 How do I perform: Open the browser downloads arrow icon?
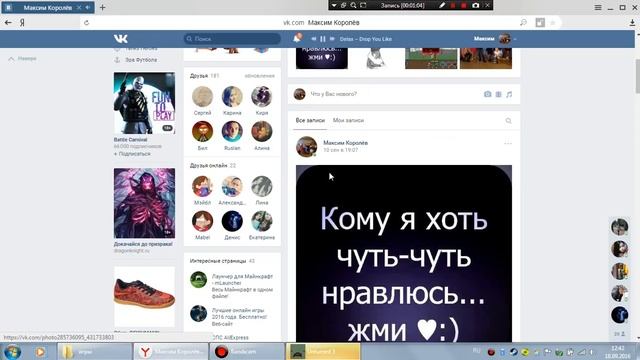point(632,23)
